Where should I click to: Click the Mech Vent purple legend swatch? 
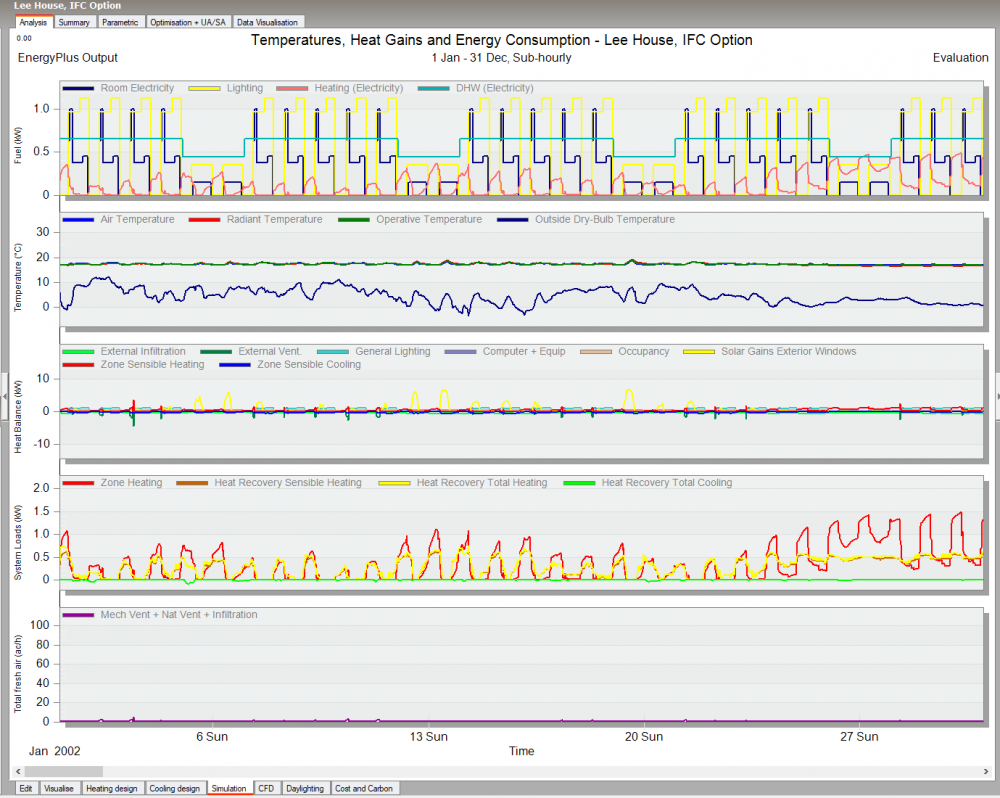click(78, 615)
